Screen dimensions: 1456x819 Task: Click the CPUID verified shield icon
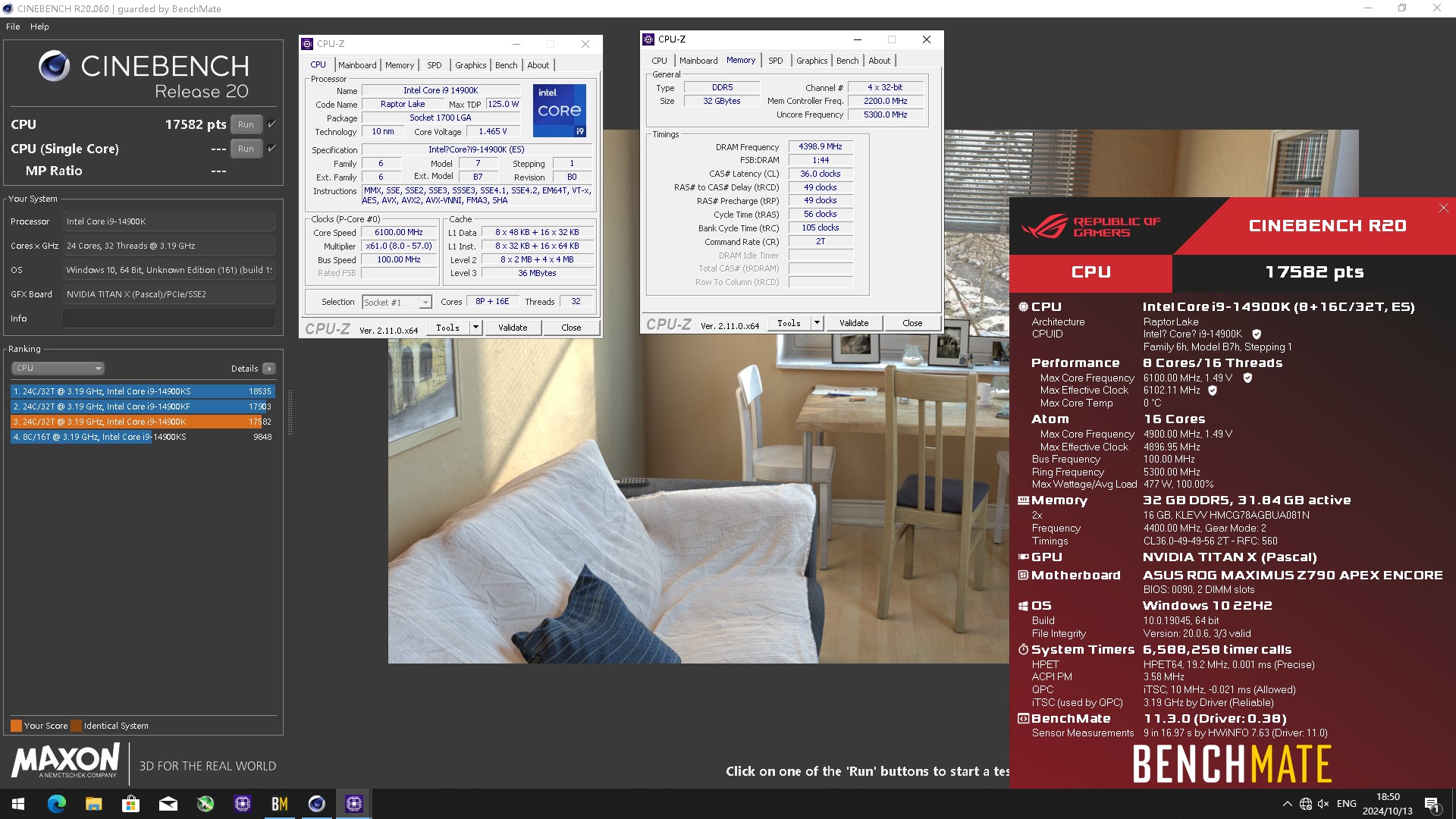pyautogui.click(x=1257, y=334)
